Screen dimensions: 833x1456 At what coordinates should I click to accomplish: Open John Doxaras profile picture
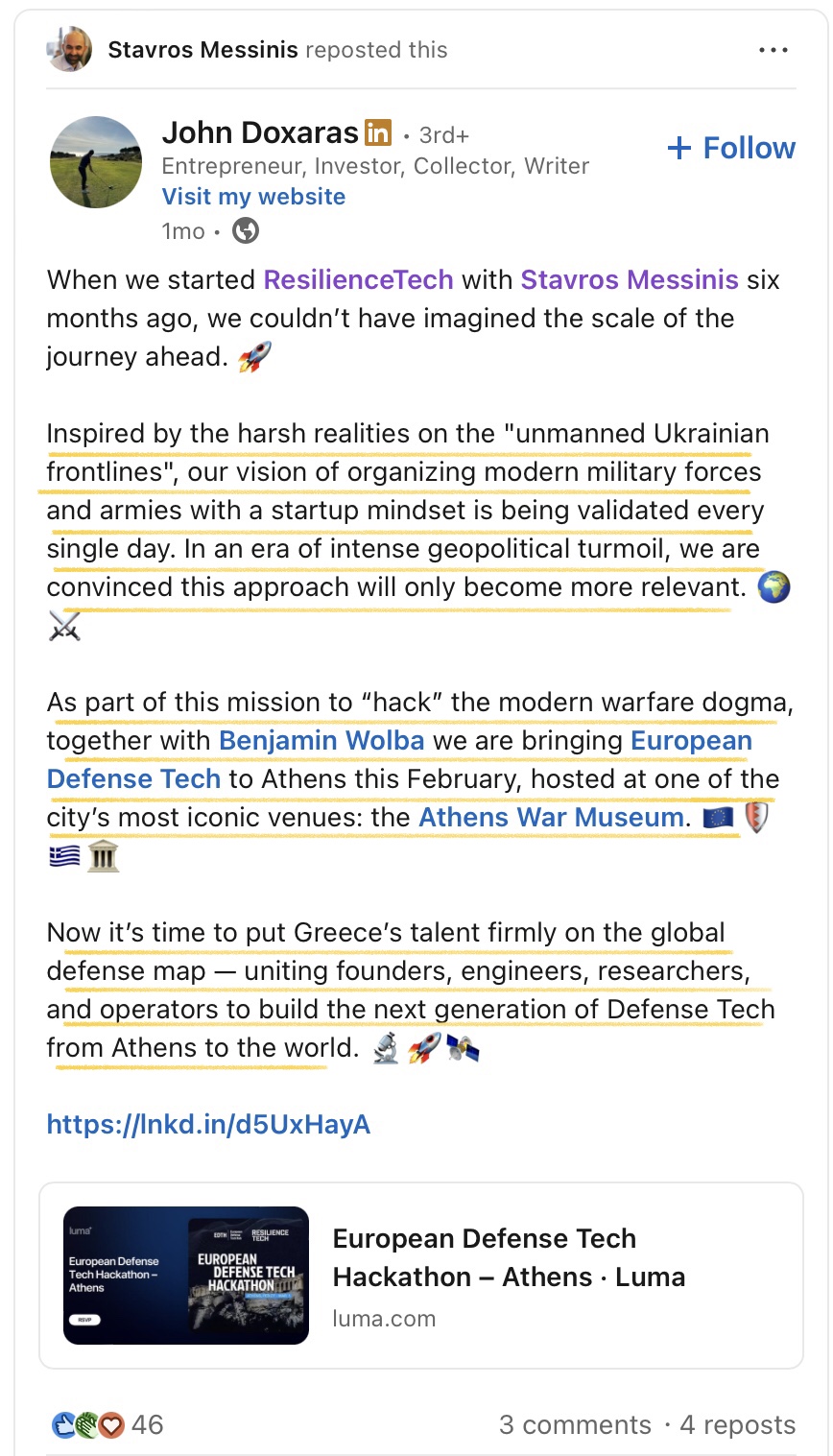coord(96,163)
